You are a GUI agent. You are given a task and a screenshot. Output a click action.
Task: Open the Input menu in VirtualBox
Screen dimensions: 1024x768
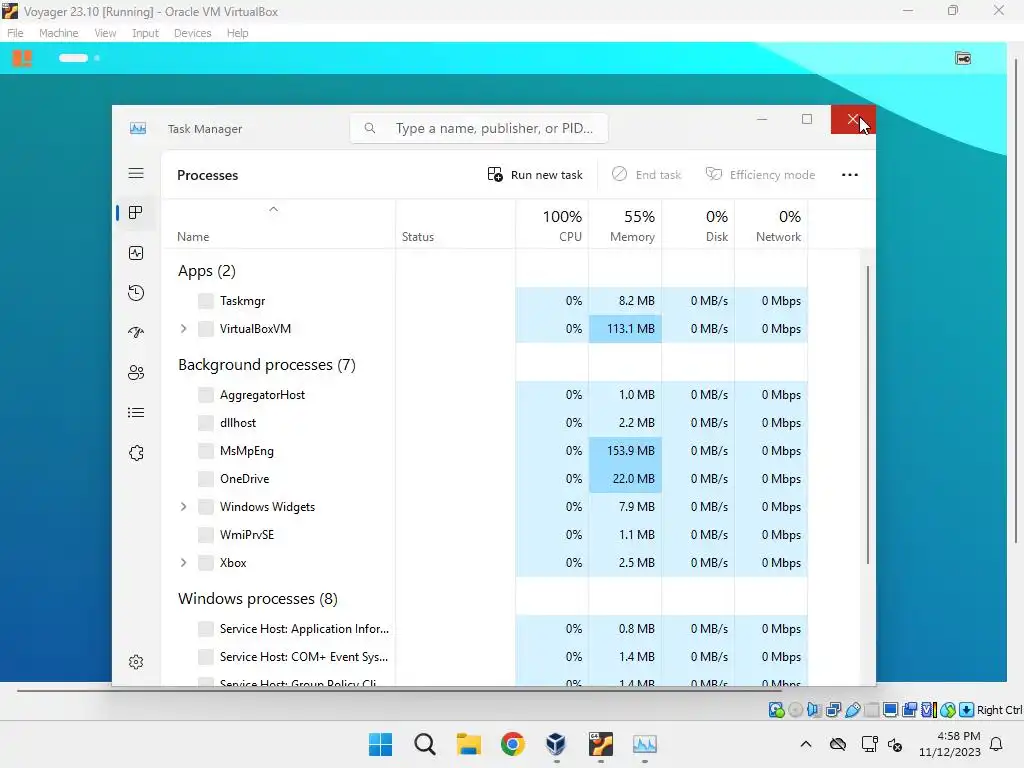coord(145,33)
